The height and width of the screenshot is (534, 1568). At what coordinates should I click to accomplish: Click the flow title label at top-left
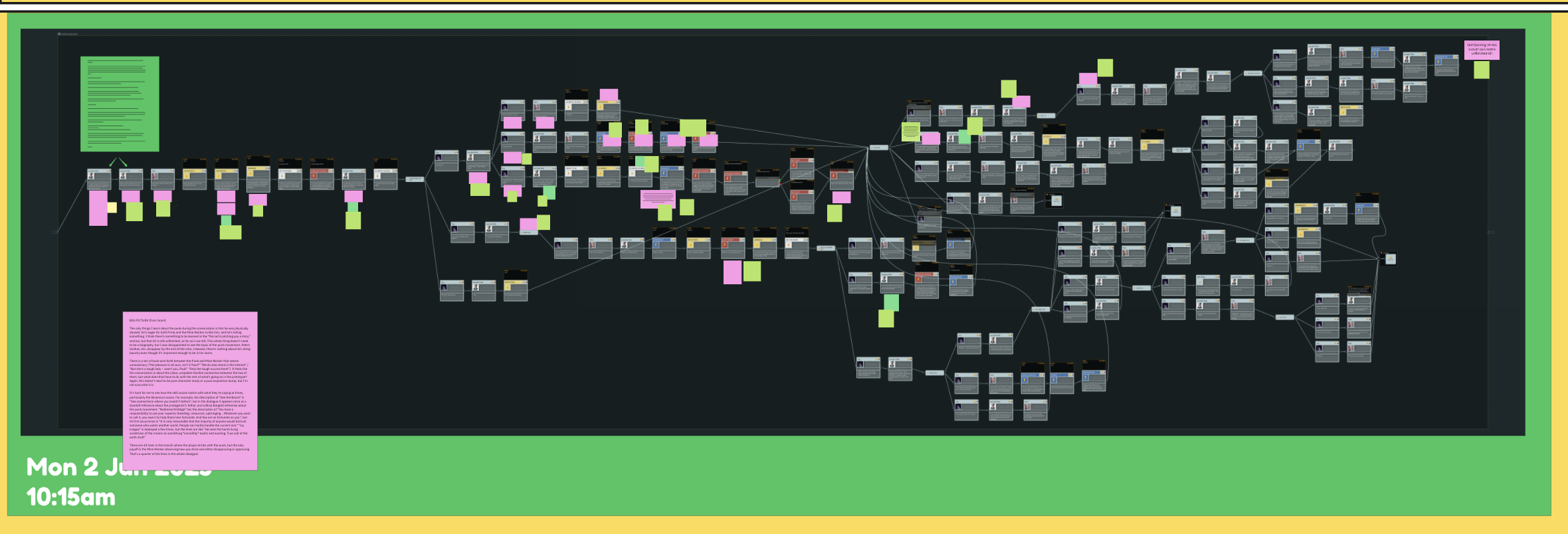[x=68, y=34]
